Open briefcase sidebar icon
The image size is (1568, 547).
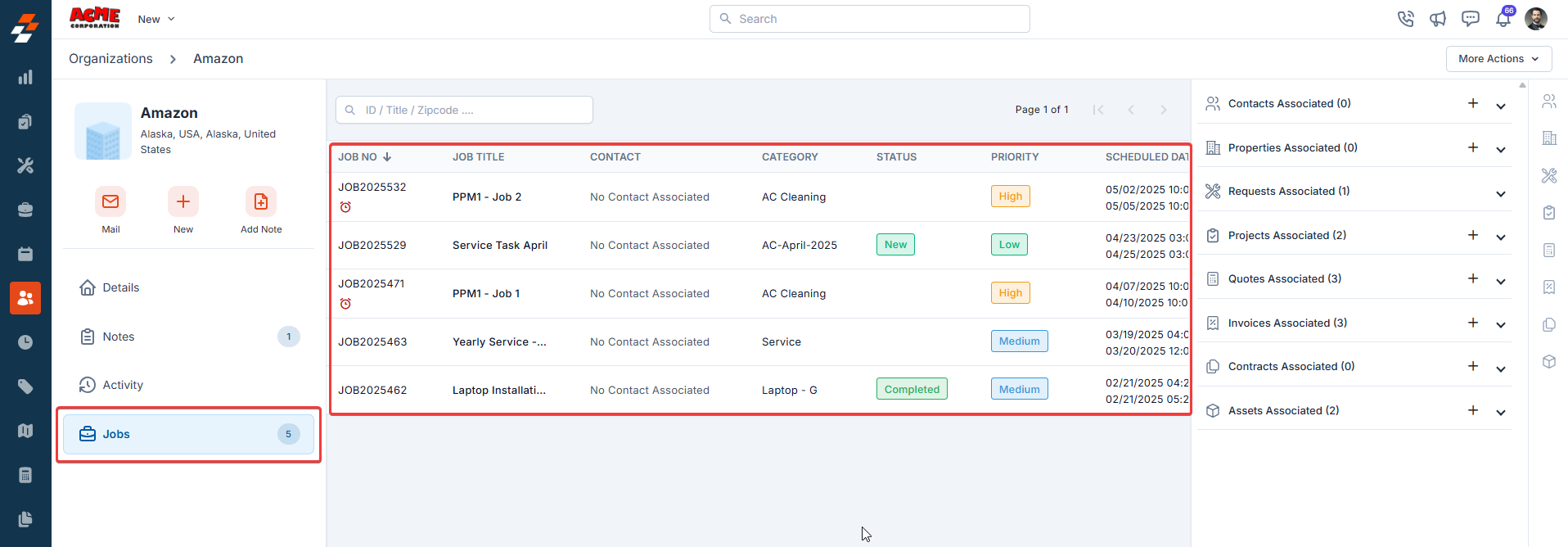tap(25, 210)
